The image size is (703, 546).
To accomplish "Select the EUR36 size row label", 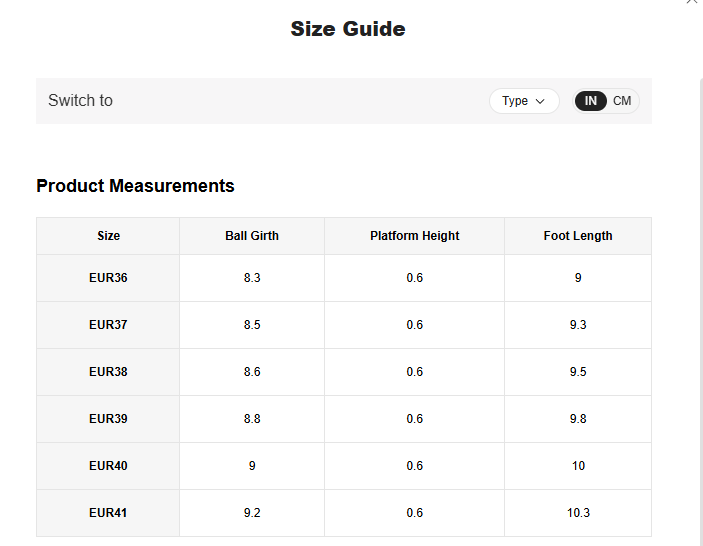I will click(108, 278).
